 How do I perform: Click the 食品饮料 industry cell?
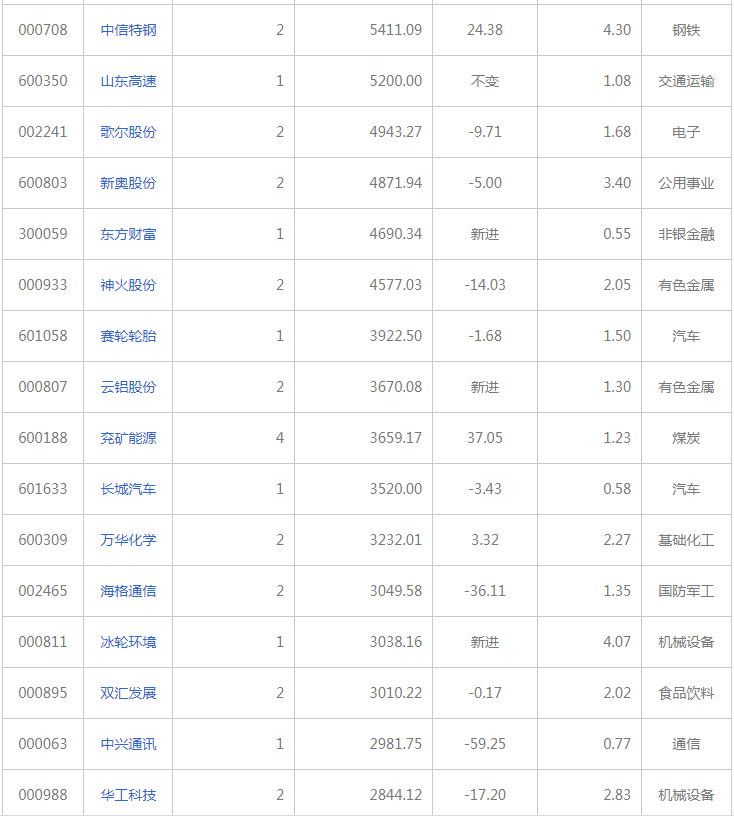point(686,693)
